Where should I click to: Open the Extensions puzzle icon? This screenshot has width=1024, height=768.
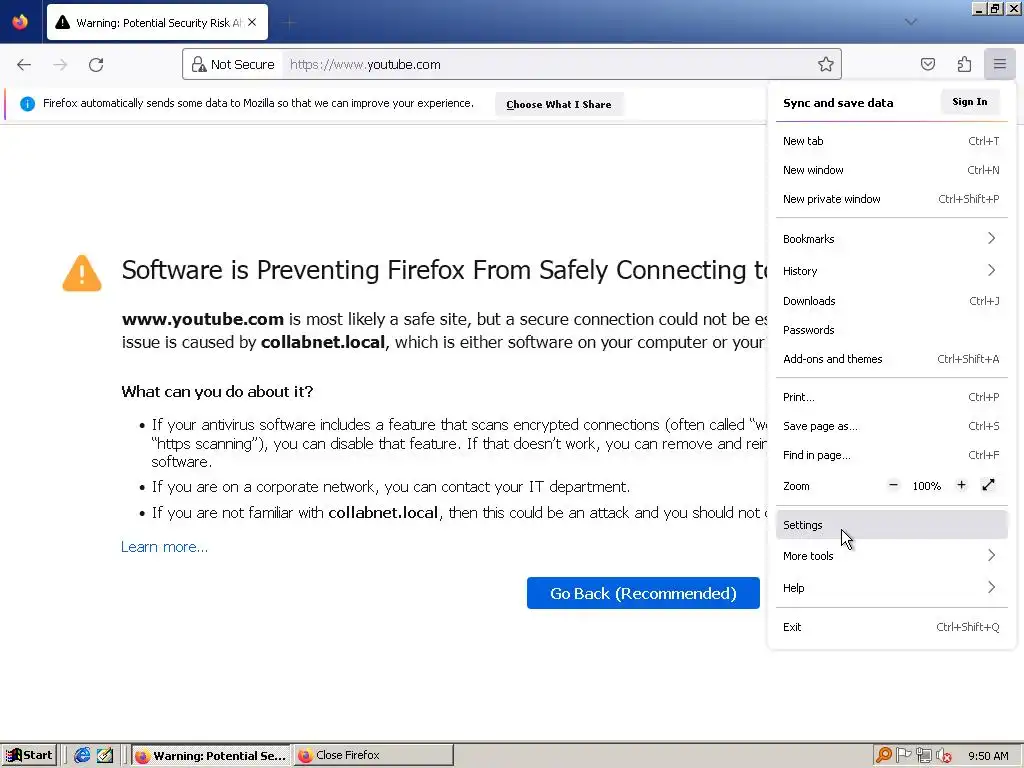964,64
